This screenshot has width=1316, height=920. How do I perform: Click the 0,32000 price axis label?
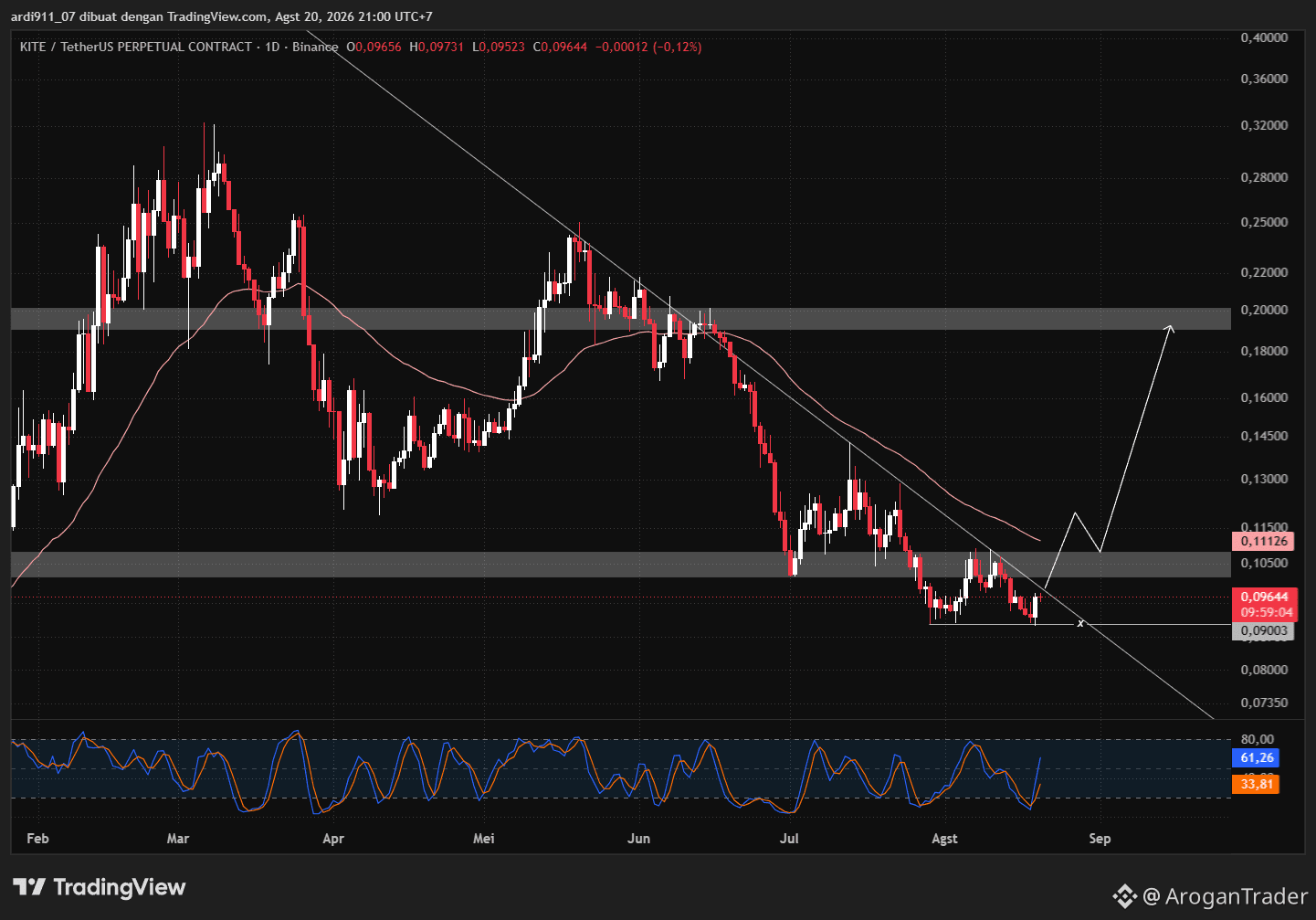pos(1264,125)
